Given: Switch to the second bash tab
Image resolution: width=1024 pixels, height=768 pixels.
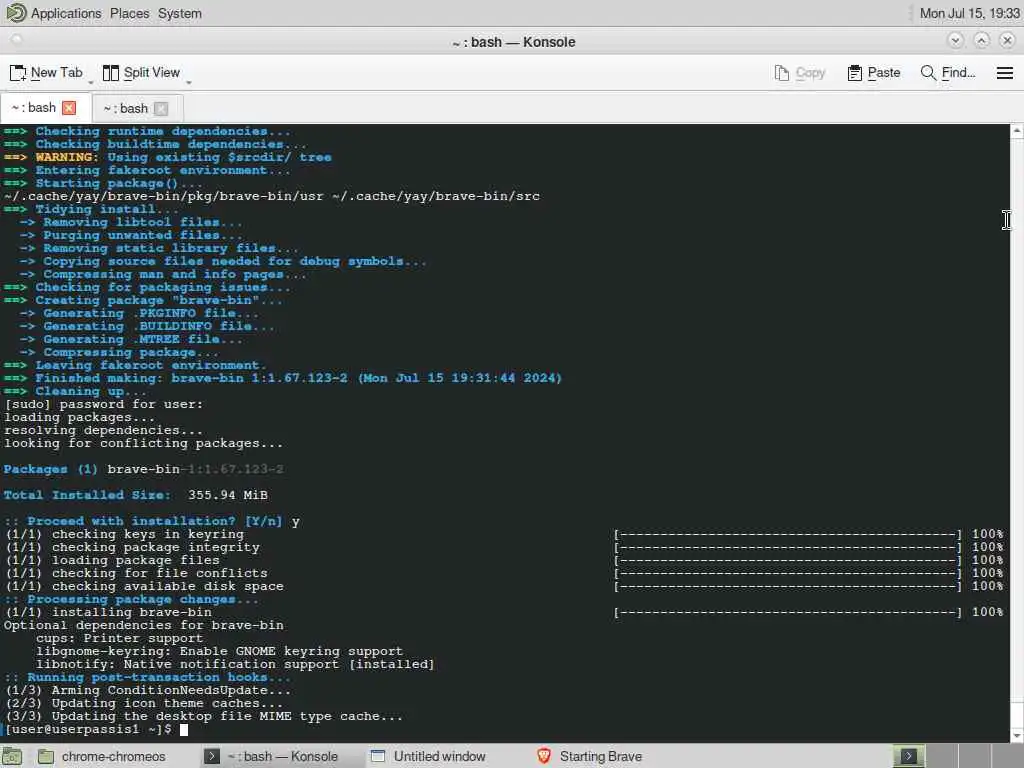Looking at the screenshot, I should pos(125,108).
